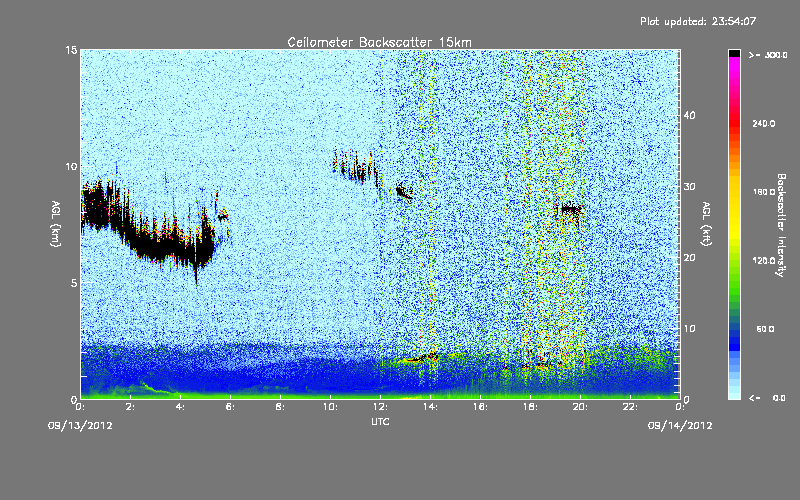
Task: Click the 10: hour tick label
Action: (x=330, y=407)
